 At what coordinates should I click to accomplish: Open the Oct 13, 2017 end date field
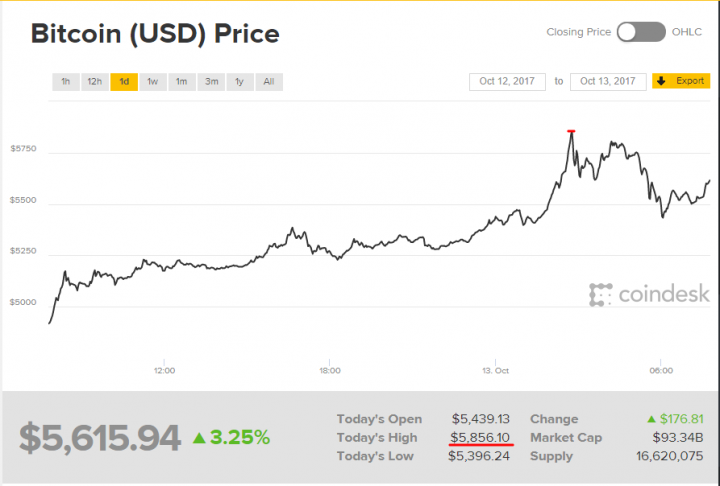608,81
